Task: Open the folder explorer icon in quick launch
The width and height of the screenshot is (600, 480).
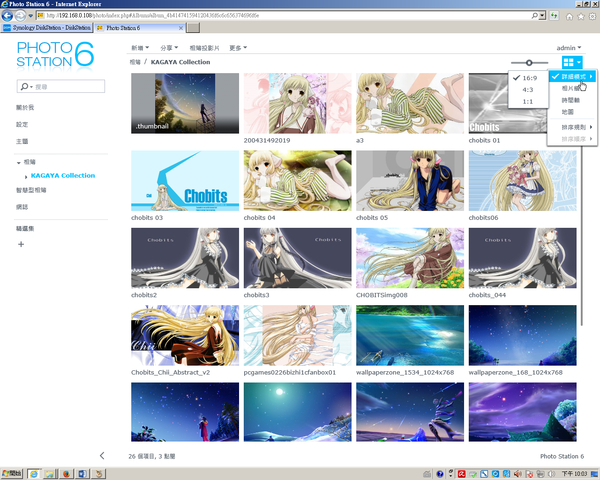Action: [50, 474]
